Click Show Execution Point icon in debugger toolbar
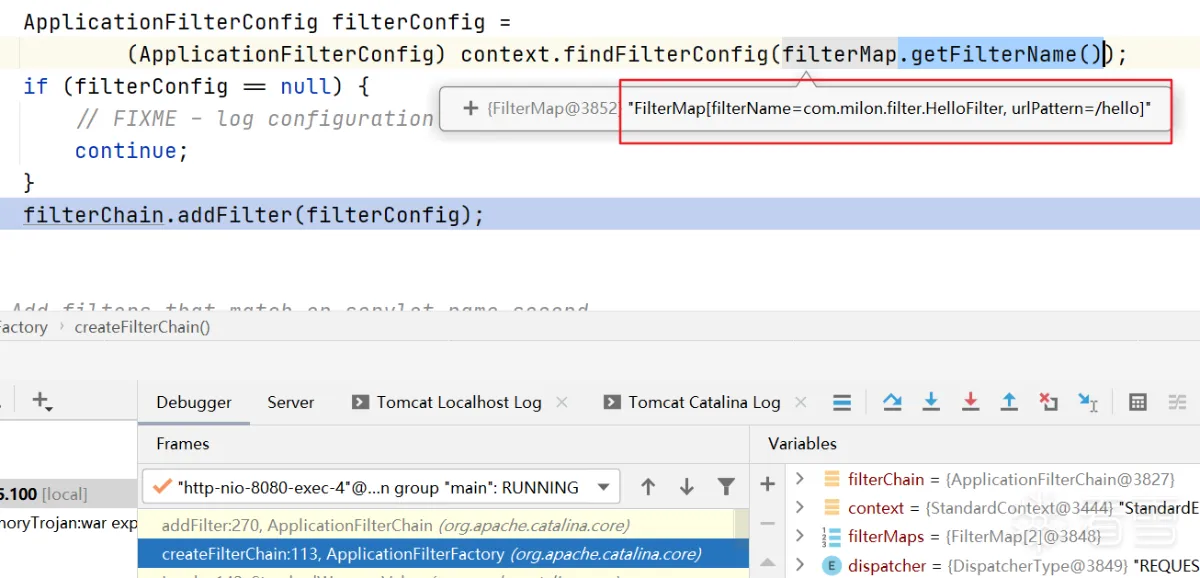This screenshot has height=578, width=1200. pyautogui.click(x=842, y=402)
